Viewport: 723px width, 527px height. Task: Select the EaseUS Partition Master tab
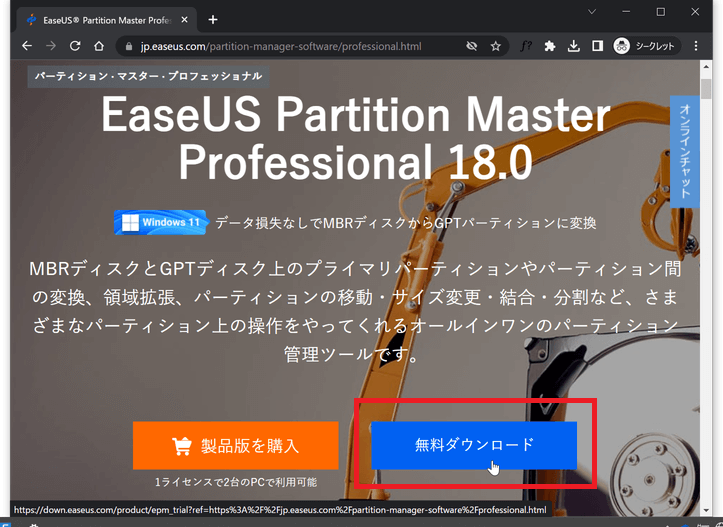click(x=100, y=19)
